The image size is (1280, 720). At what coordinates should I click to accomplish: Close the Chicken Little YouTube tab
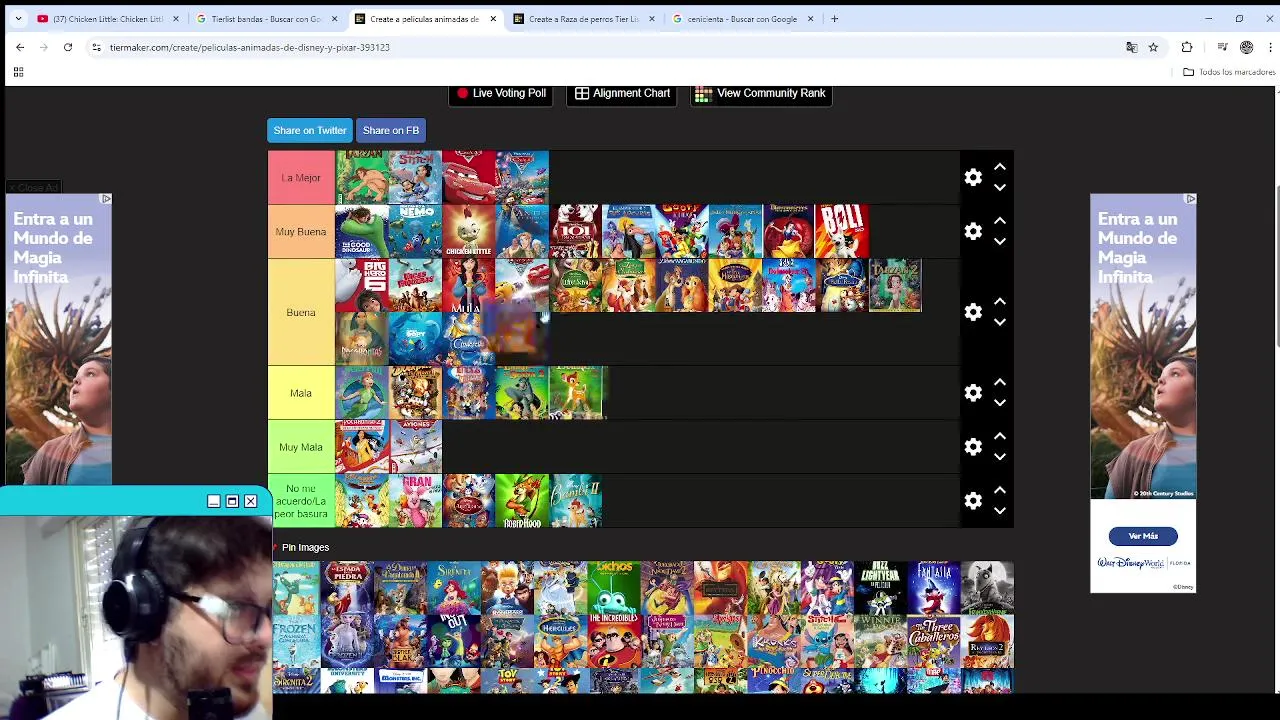click(176, 18)
